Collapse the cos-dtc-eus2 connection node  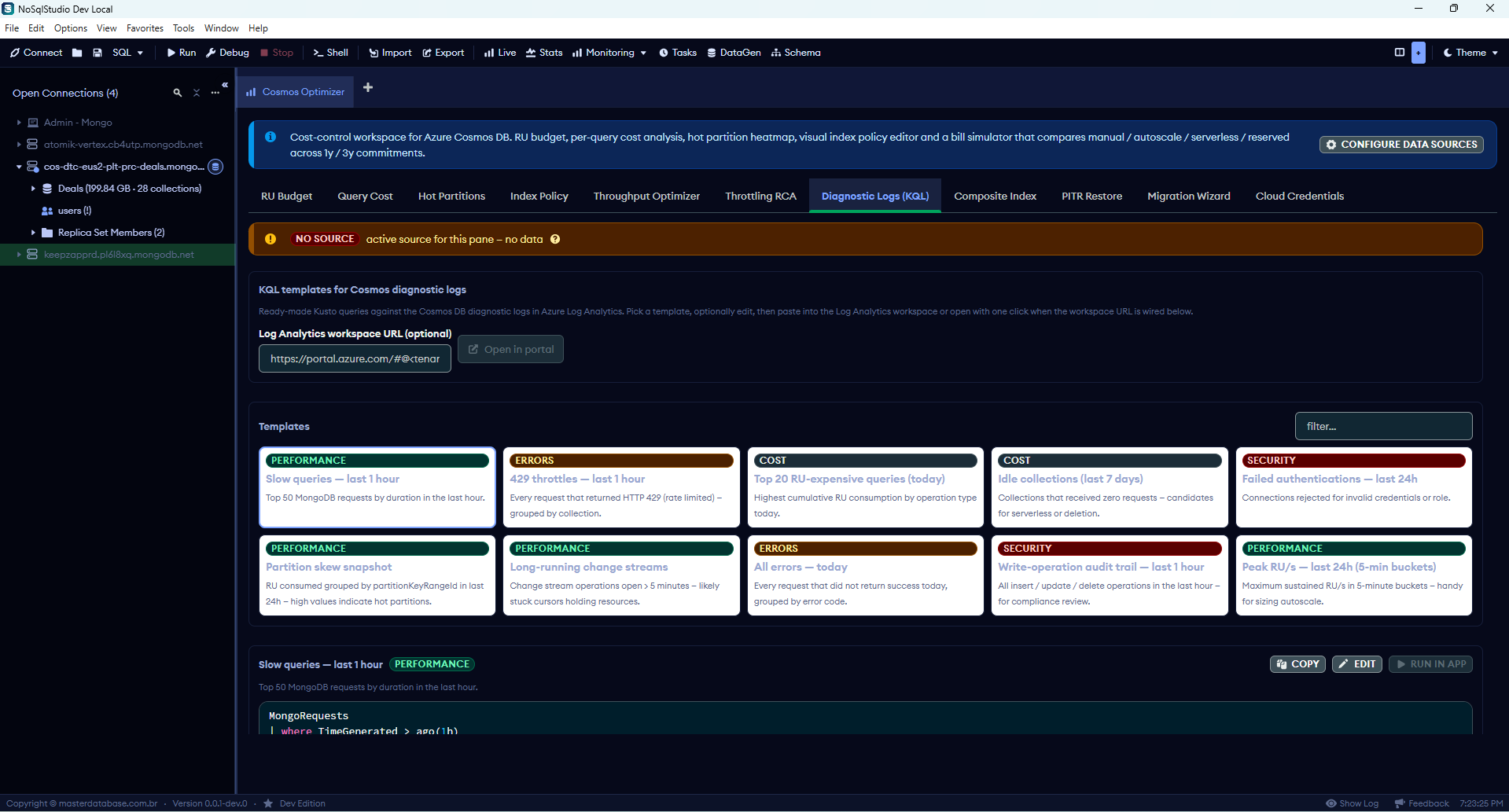[x=19, y=167]
